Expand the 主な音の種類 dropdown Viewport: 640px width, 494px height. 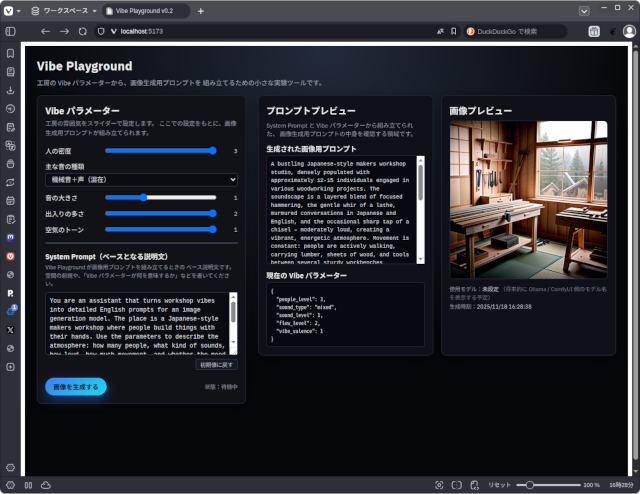click(170, 179)
